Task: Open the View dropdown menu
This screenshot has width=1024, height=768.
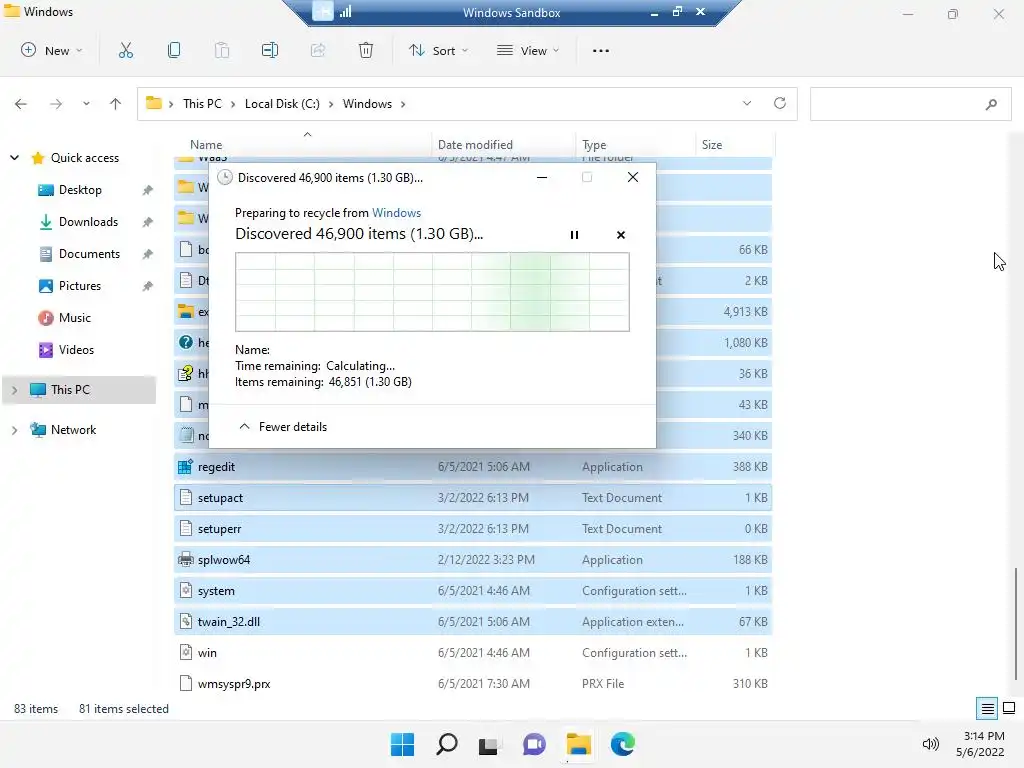Action: click(528, 50)
